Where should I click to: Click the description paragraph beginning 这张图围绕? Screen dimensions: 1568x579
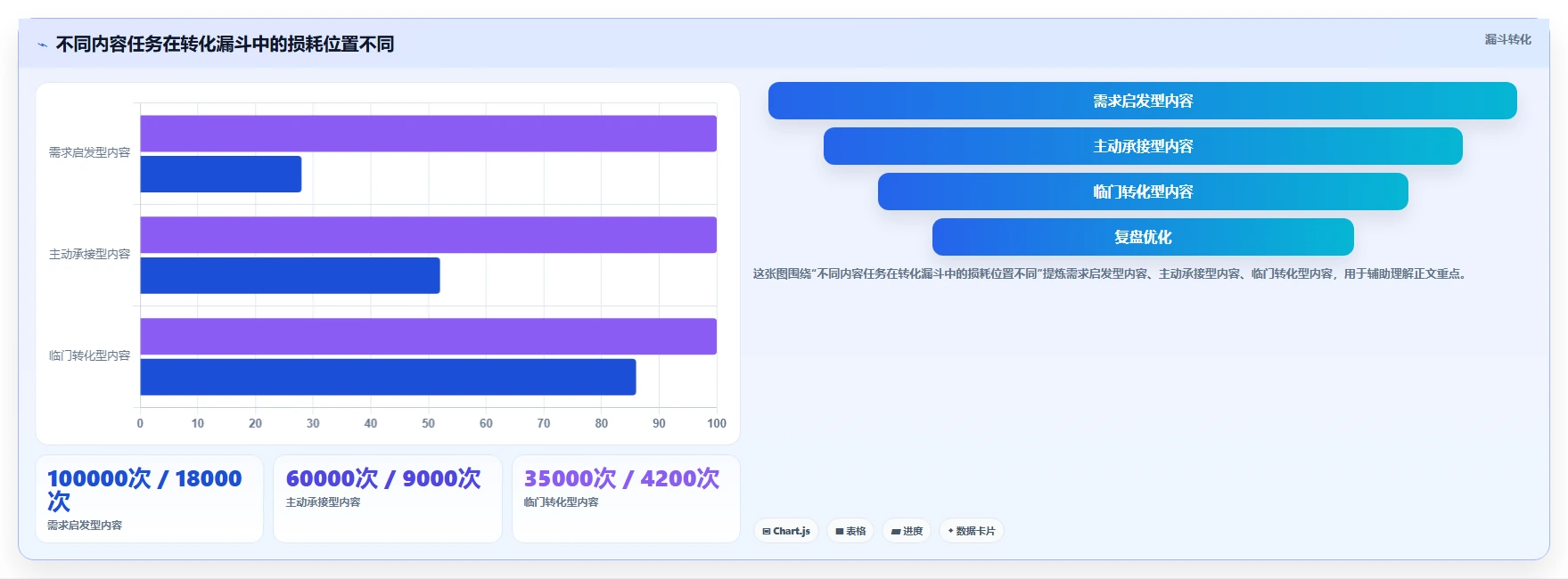point(1110,274)
